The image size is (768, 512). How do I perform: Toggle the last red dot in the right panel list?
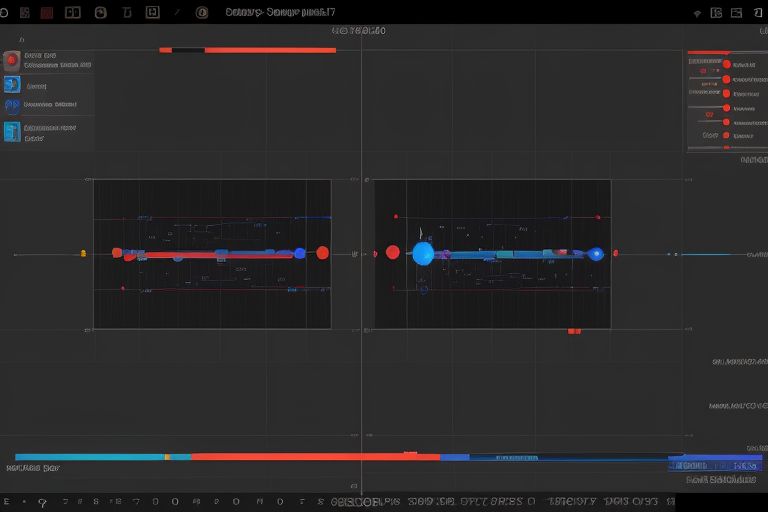click(726, 135)
